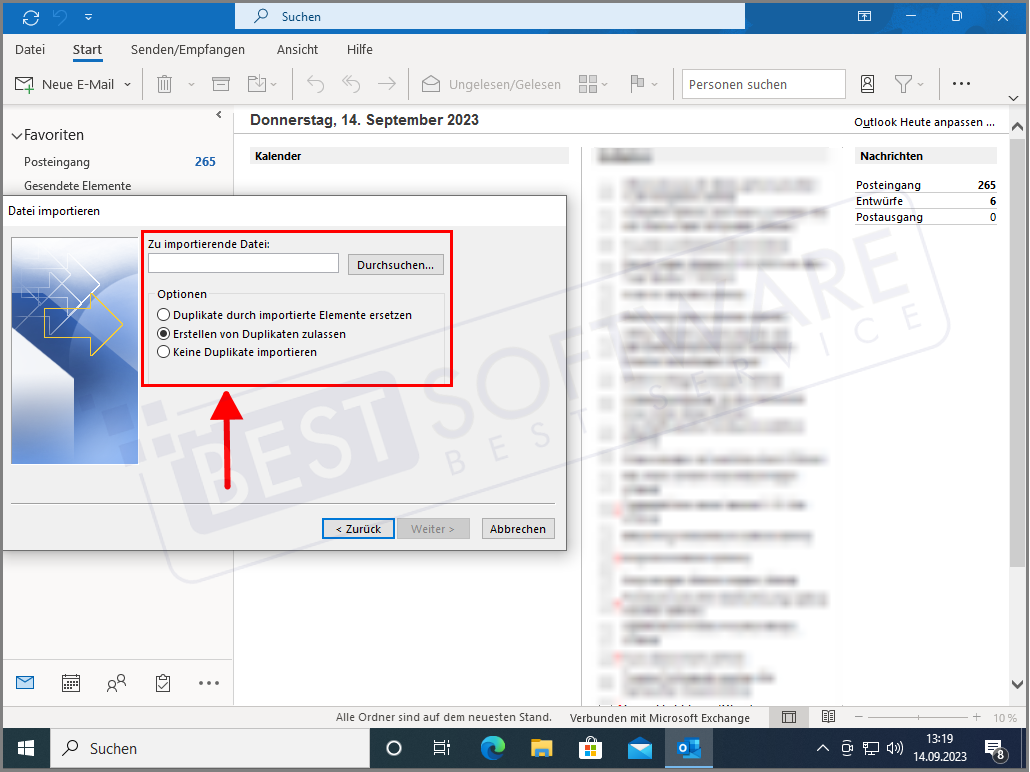Switch to the Calendar icon in navigation bar
Image resolution: width=1030 pixels, height=772 pixels.
coord(70,683)
